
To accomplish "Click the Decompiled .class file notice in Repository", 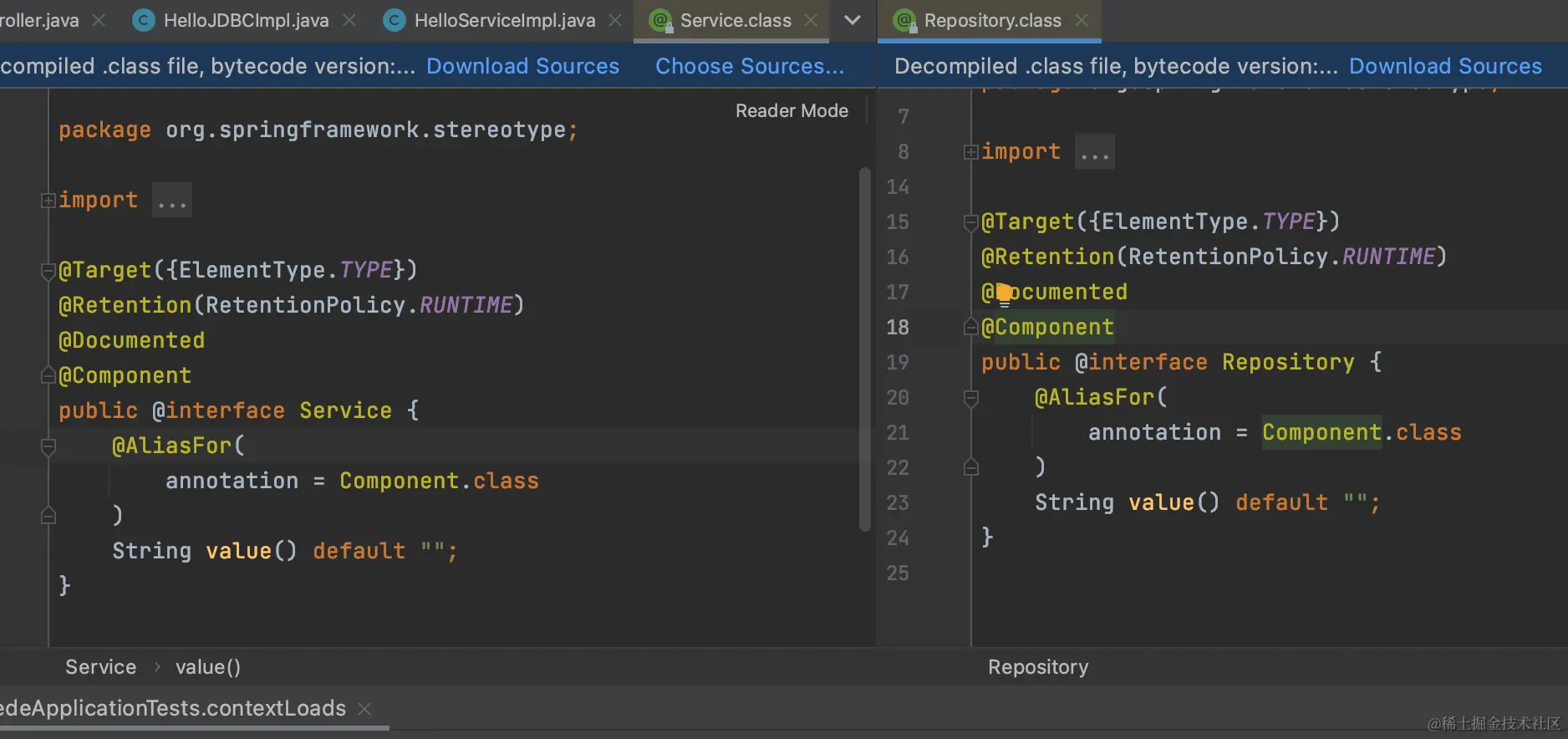I will 1116,66.
